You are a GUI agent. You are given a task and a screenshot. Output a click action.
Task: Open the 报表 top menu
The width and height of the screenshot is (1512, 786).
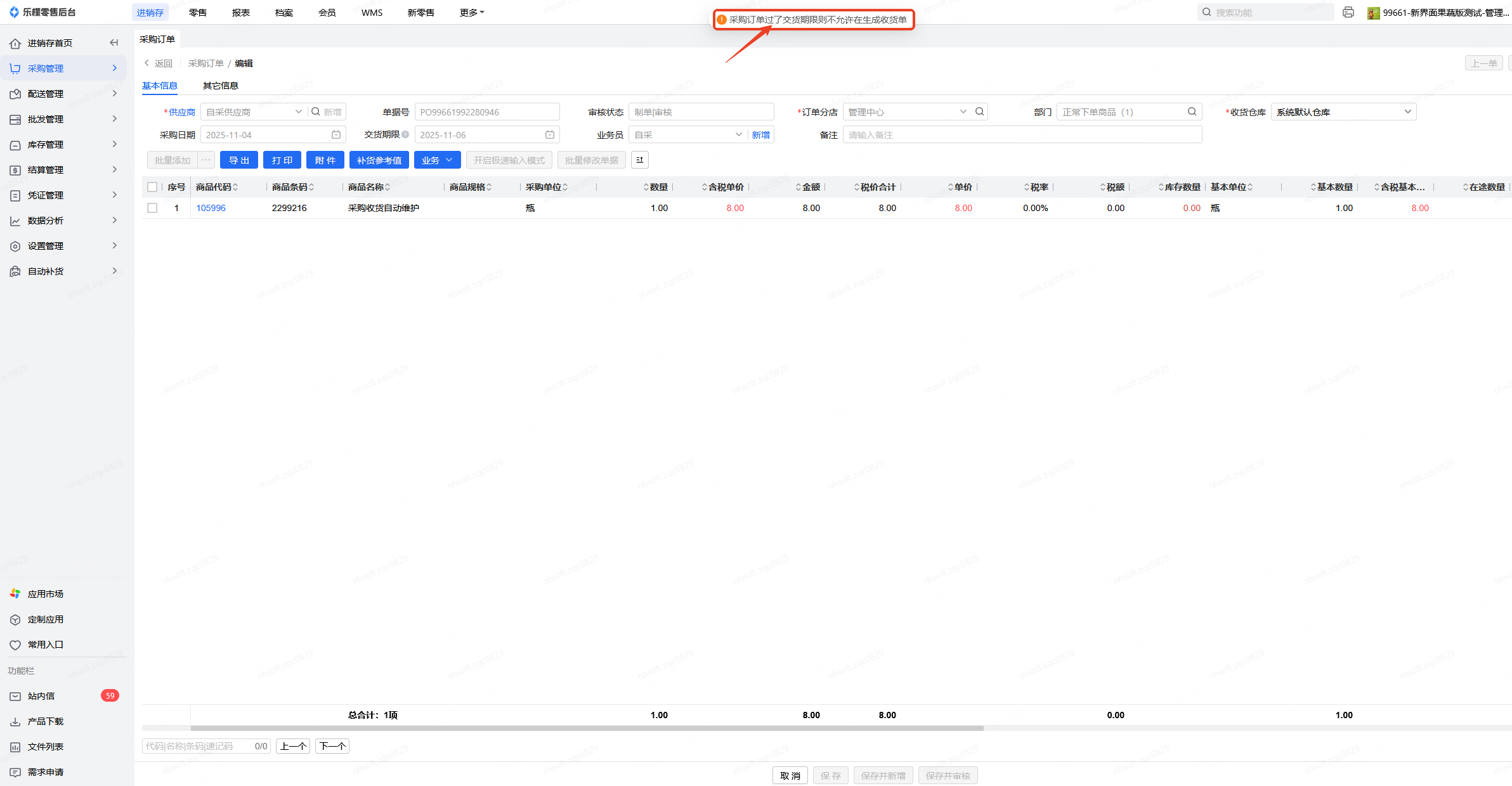point(241,13)
